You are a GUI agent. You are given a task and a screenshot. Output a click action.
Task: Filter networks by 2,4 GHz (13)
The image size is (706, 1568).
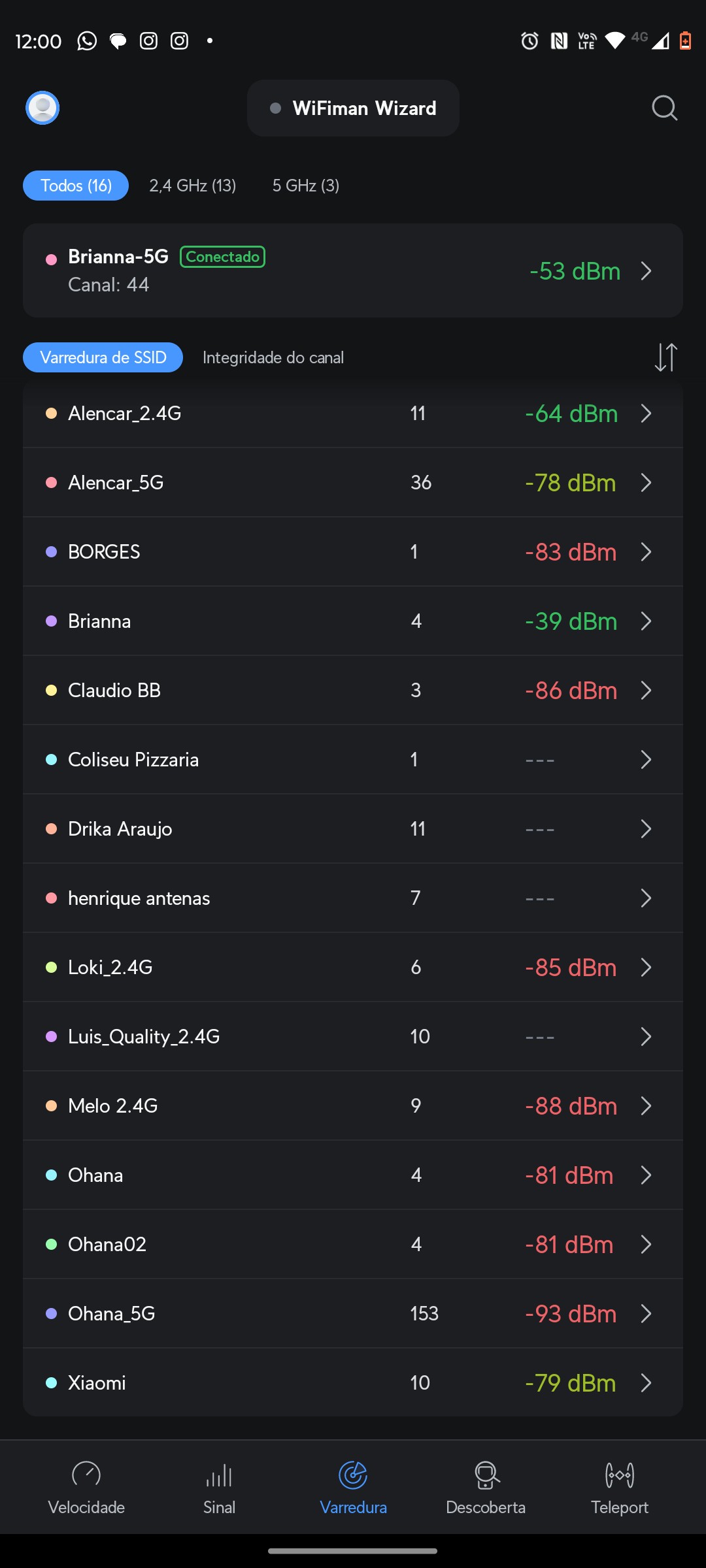click(x=193, y=186)
